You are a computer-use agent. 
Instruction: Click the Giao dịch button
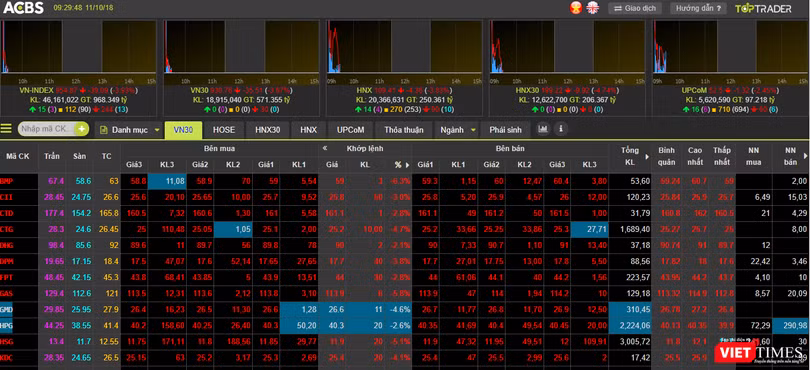635,8
